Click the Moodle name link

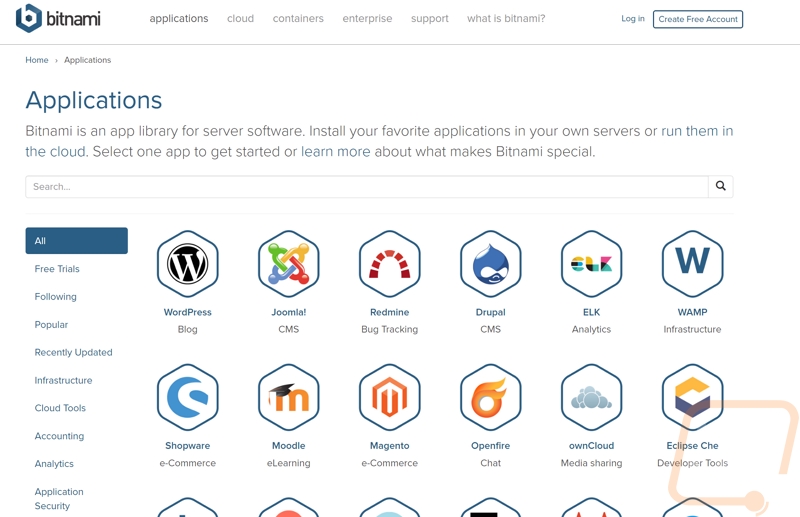click(288, 446)
